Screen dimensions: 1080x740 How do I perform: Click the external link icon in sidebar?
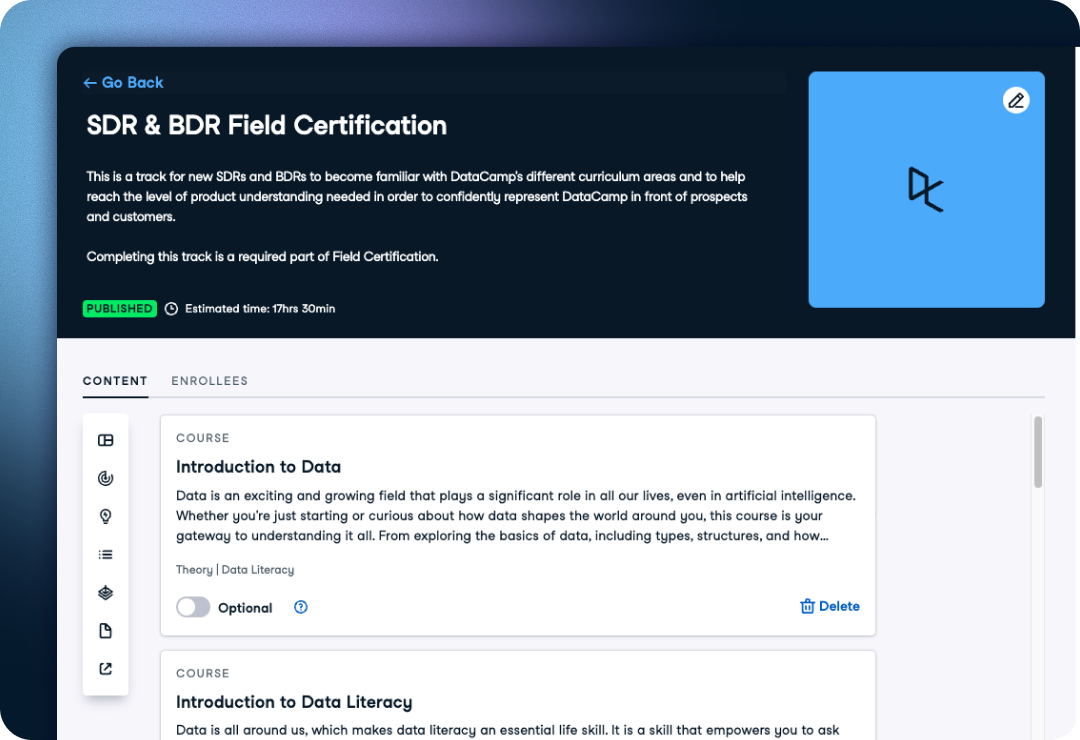tap(105, 669)
